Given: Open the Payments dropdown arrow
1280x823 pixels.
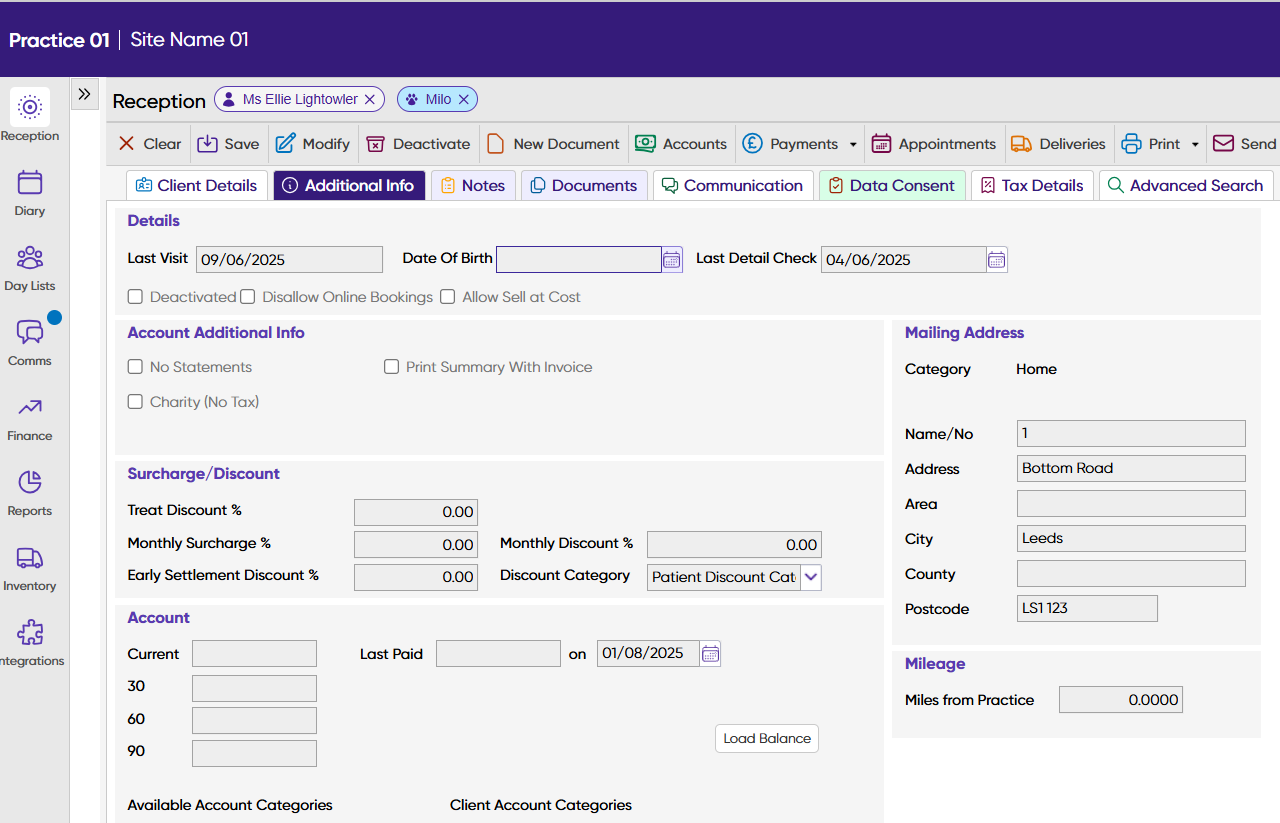Looking at the screenshot, I should point(853,144).
